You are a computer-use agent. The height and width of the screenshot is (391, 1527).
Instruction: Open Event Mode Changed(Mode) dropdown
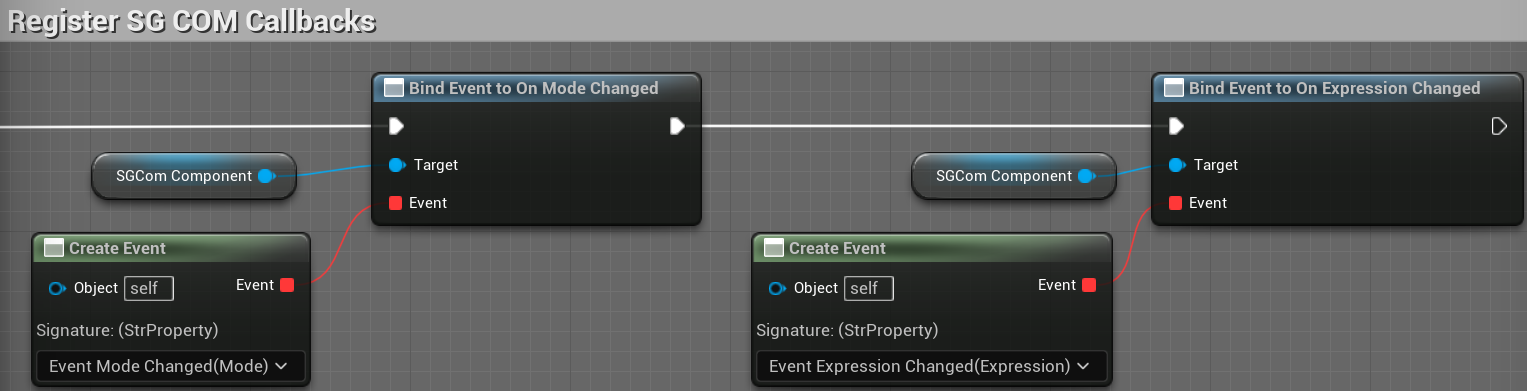(170, 366)
